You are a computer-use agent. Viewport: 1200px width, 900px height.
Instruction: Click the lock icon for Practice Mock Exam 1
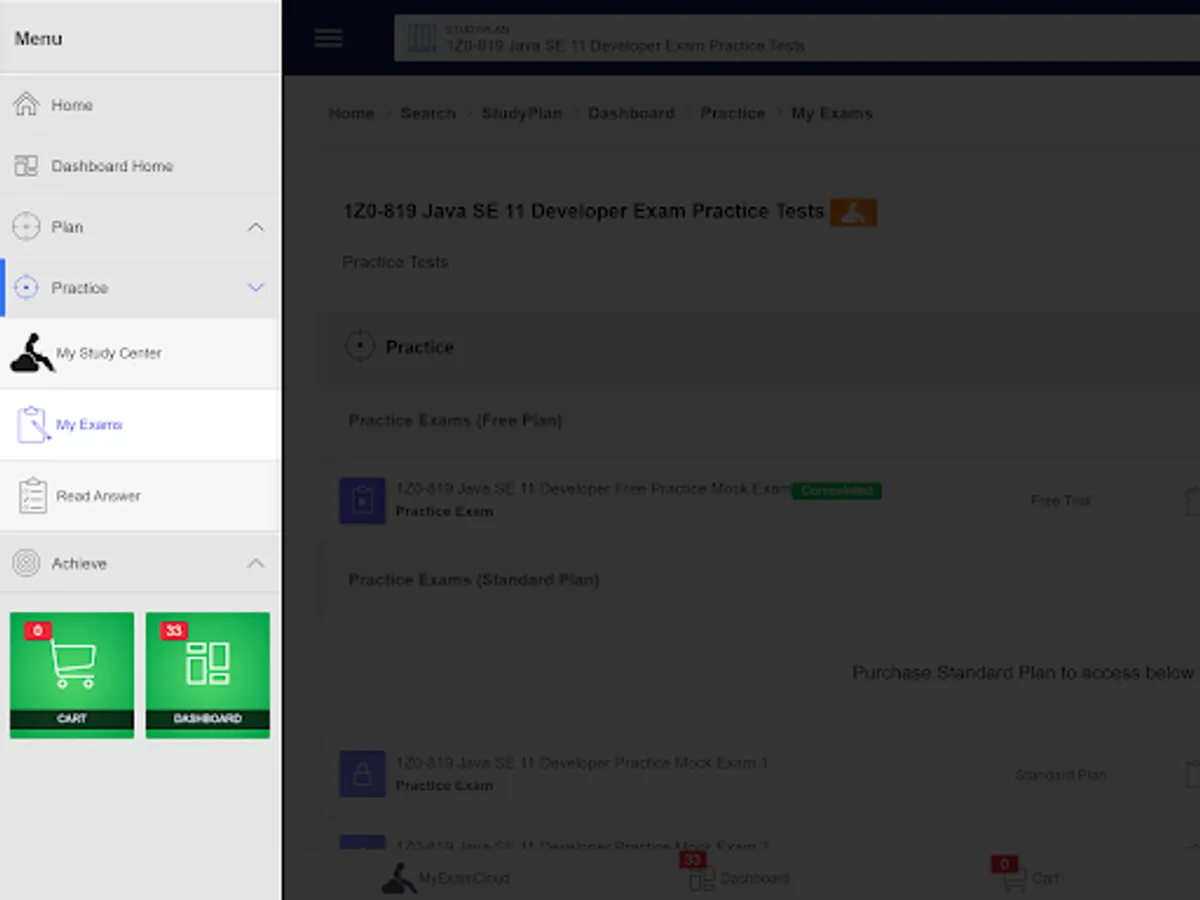point(362,774)
